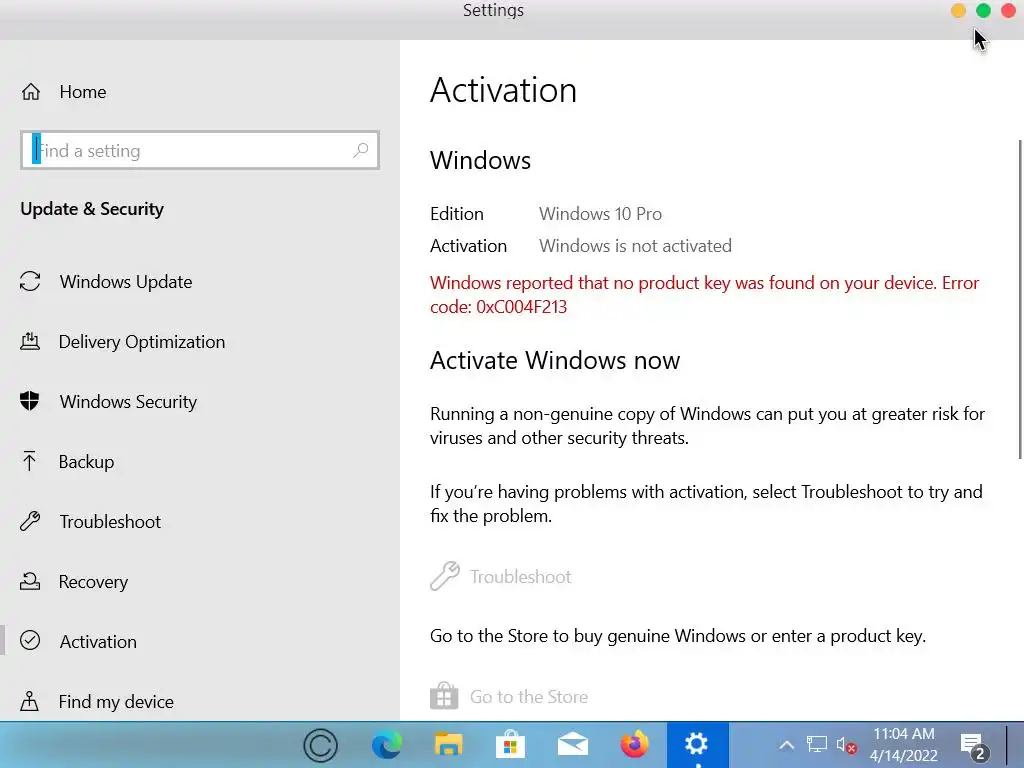Screen dimensions: 1024x768
Task: Click the Store bag icon in content
Action: point(444,696)
